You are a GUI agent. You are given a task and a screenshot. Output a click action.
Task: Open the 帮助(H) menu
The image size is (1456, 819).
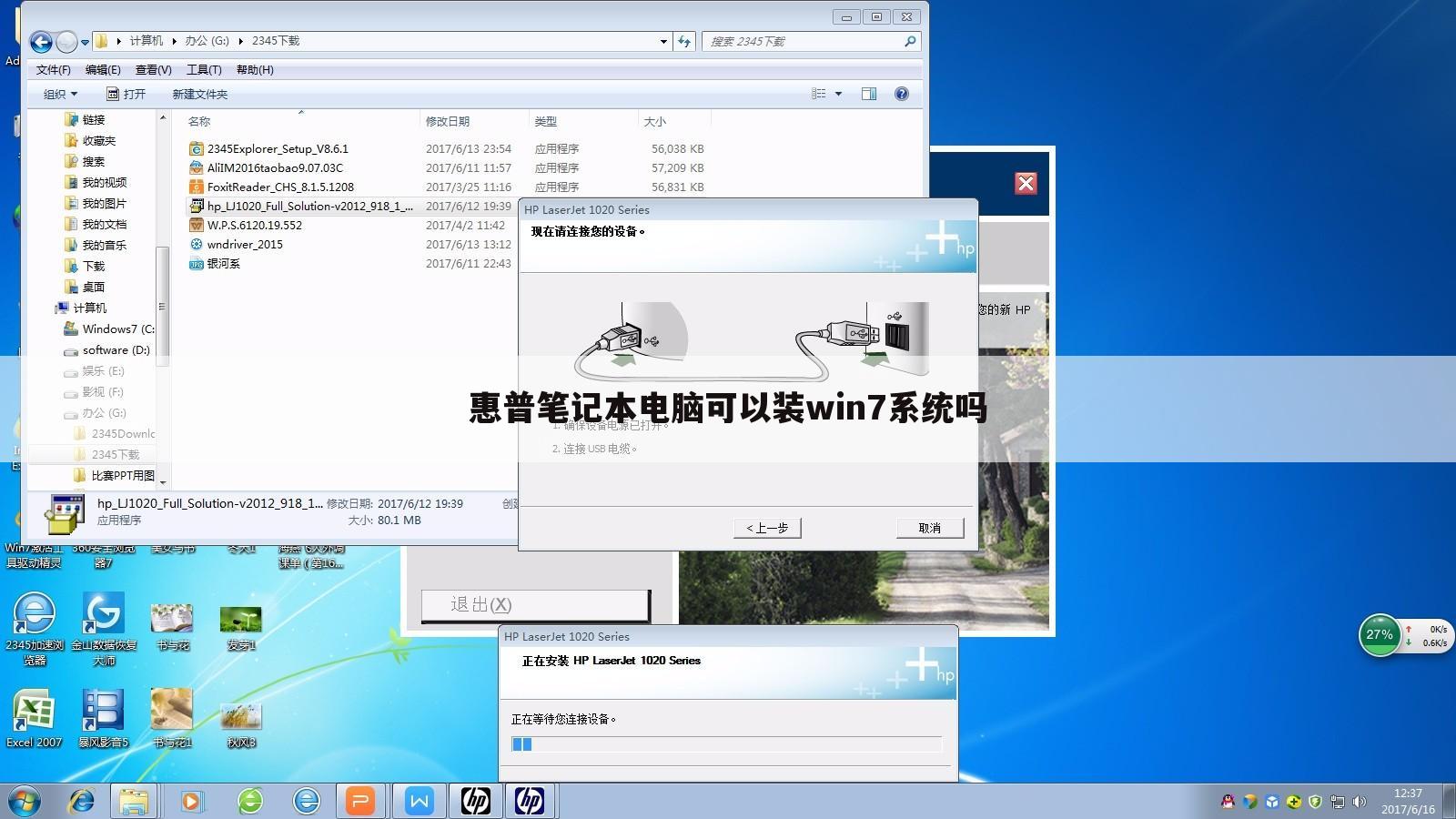click(x=255, y=70)
